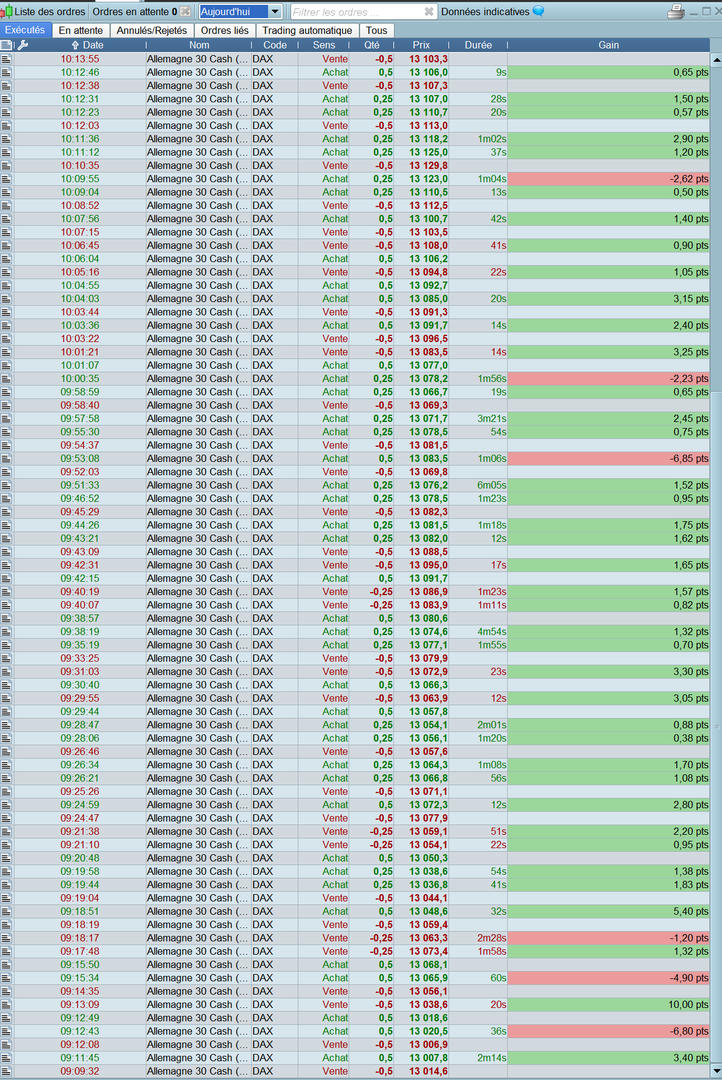Viewport: 722px width, 1080px height.
Task: Sort by the Date column header
Action: (87, 45)
